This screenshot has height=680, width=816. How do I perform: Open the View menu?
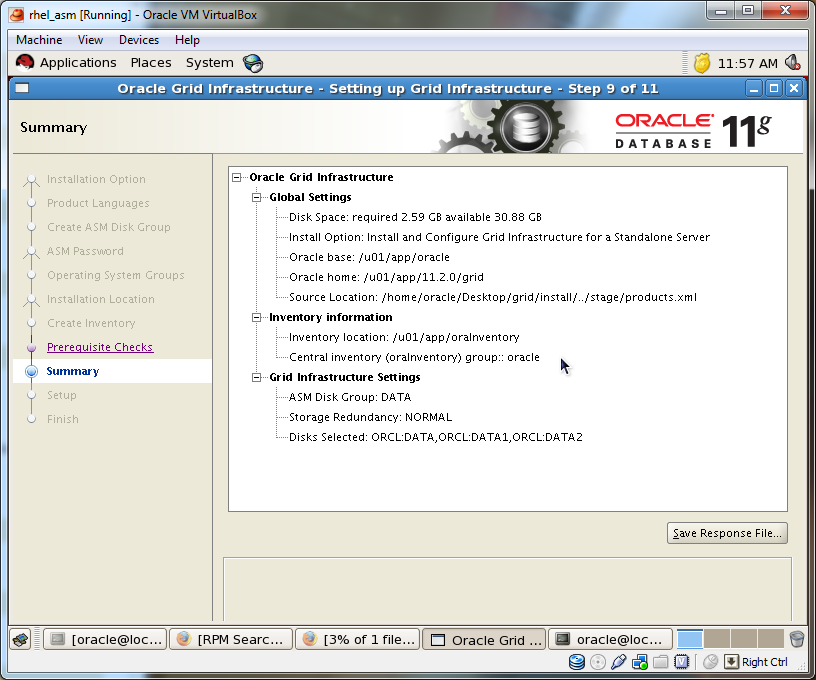[x=91, y=40]
